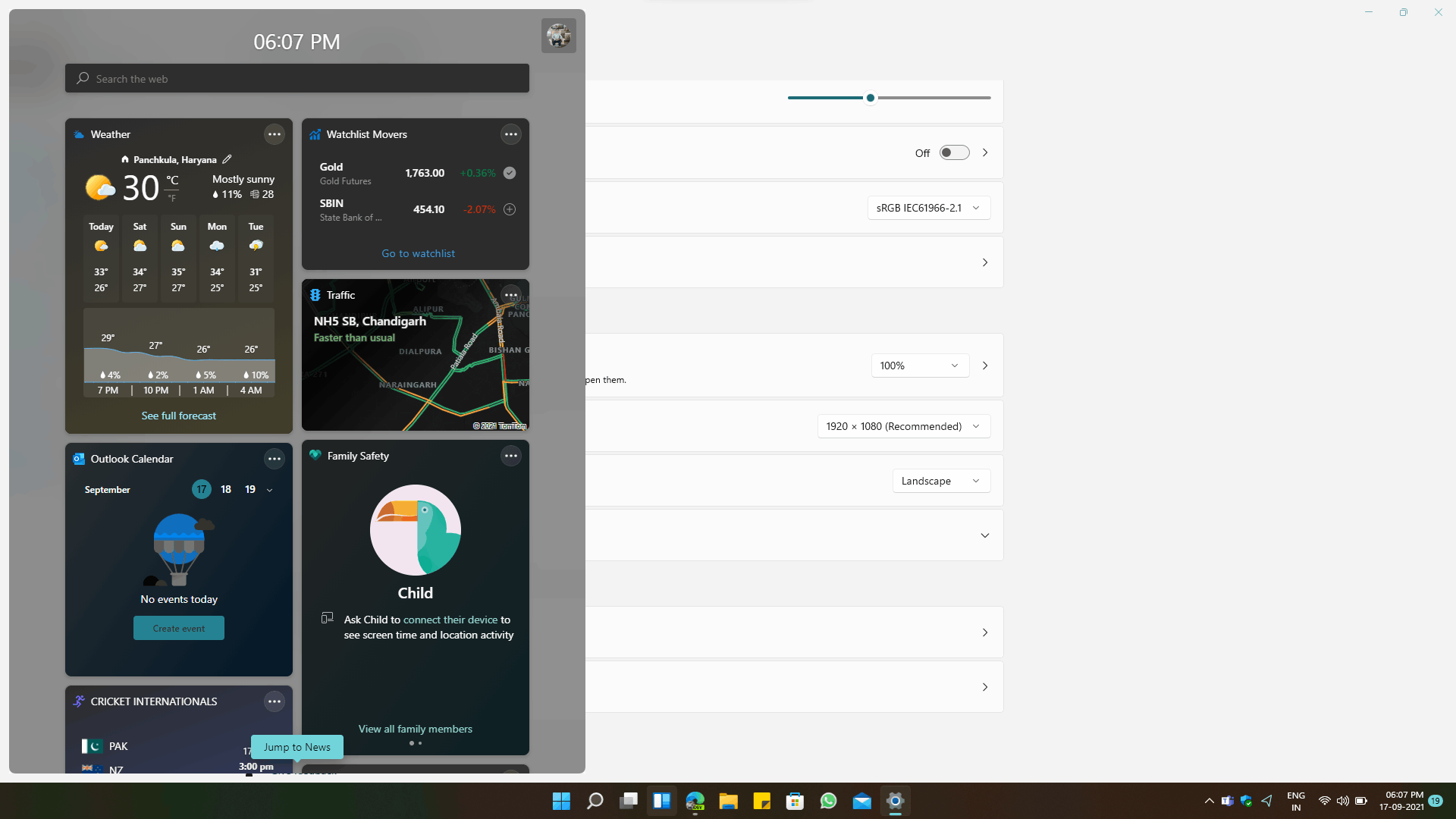Image resolution: width=1456 pixels, height=819 pixels.
Task: Open the widgets profile avatar
Action: click(558, 35)
